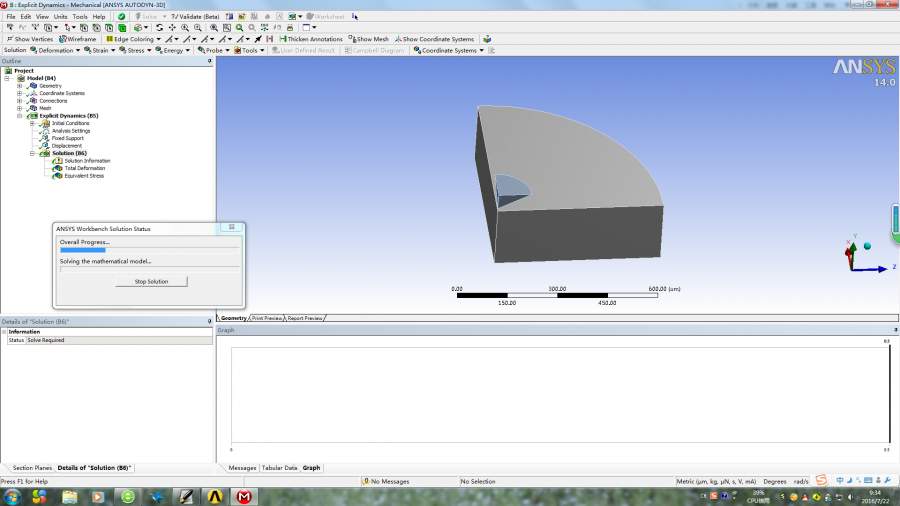Toggle Show Mesh option
The width and height of the screenshot is (900, 506).
(x=369, y=39)
